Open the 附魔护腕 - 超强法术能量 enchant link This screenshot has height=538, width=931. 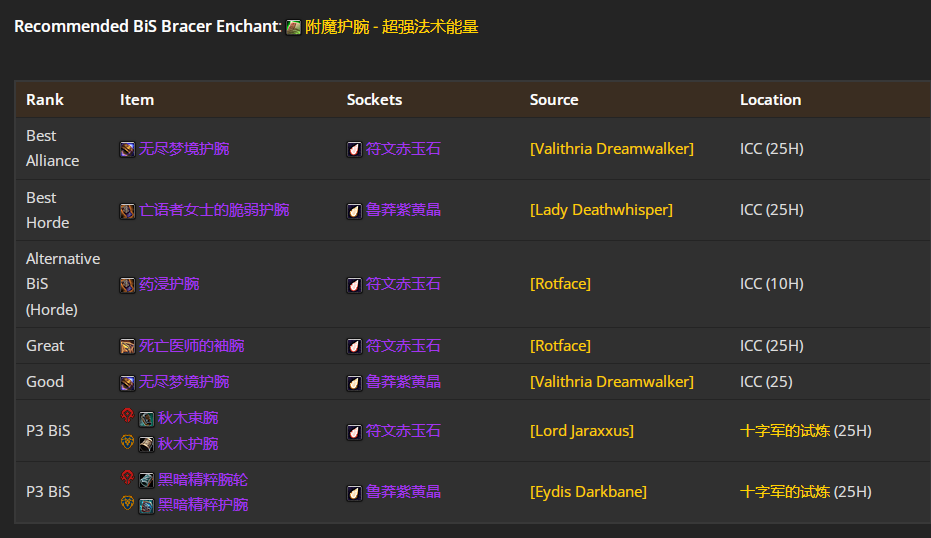click(x=391, y=27)
